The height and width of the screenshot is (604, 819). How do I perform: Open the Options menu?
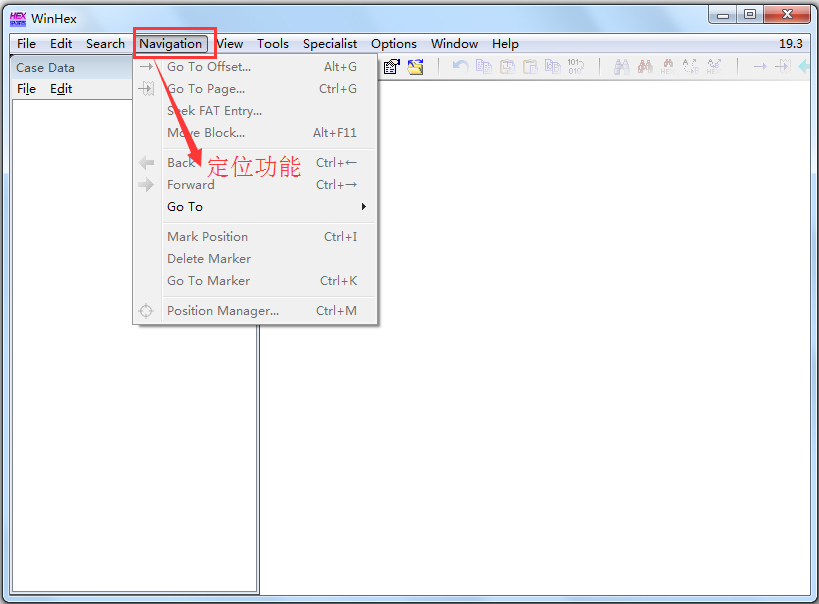[394, 44]
